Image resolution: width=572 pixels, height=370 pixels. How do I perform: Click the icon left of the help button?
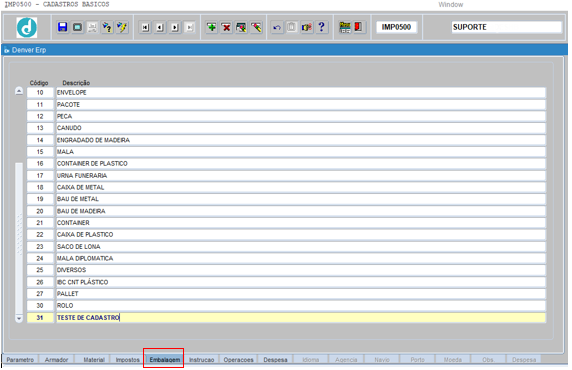[306, 27]
